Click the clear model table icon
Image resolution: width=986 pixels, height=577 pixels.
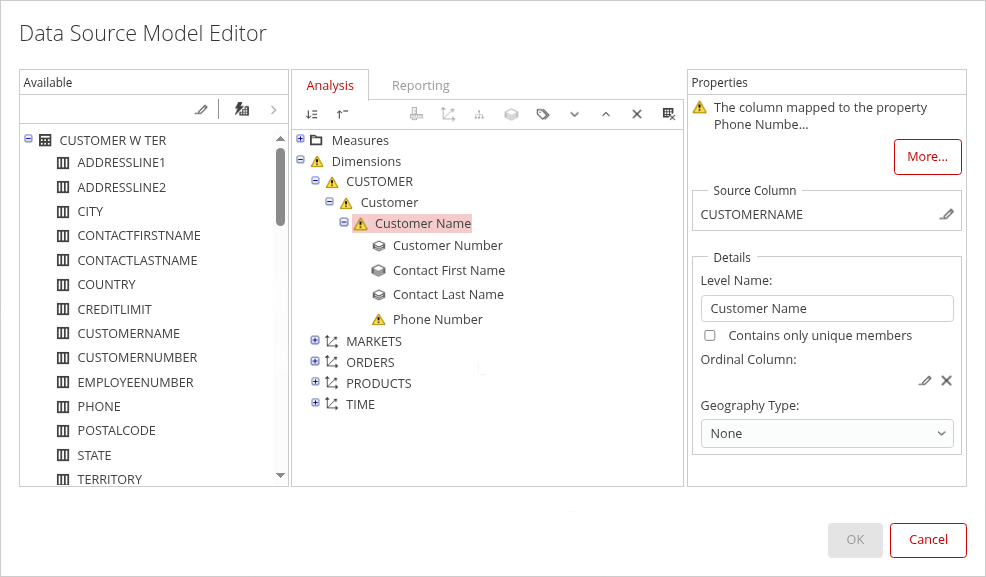[x=669, y=115]
